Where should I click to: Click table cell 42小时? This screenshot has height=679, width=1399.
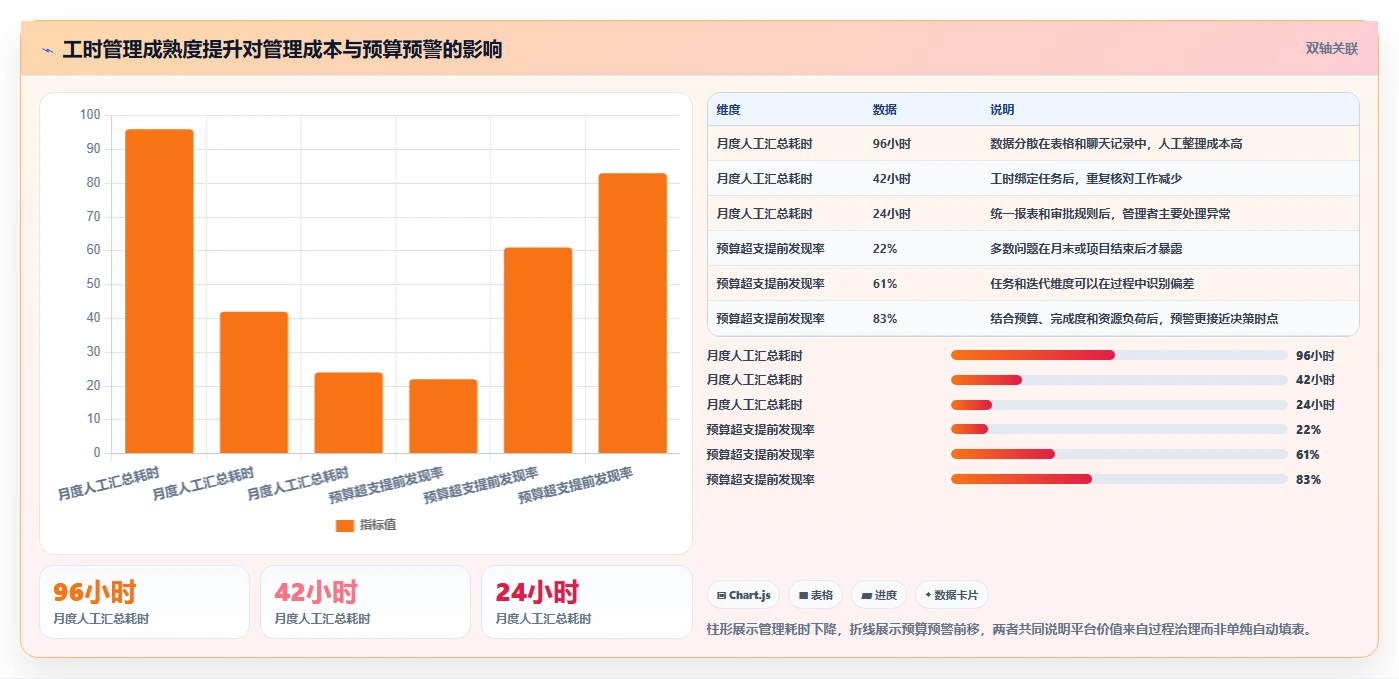click(891, 179)
